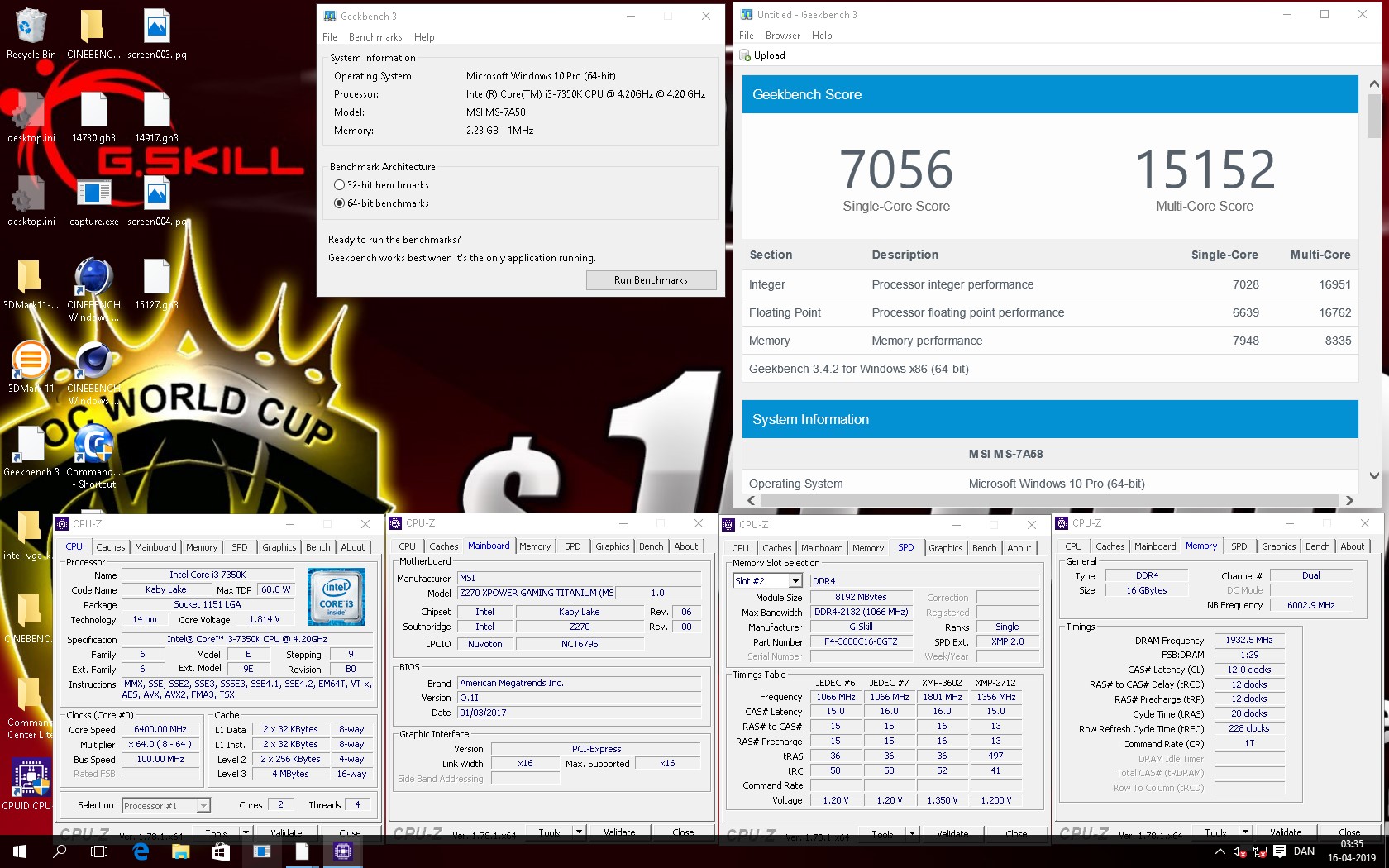Open Help menu in Untitled Geekbench window
1389x868 pixels.
tap(822, 36)
